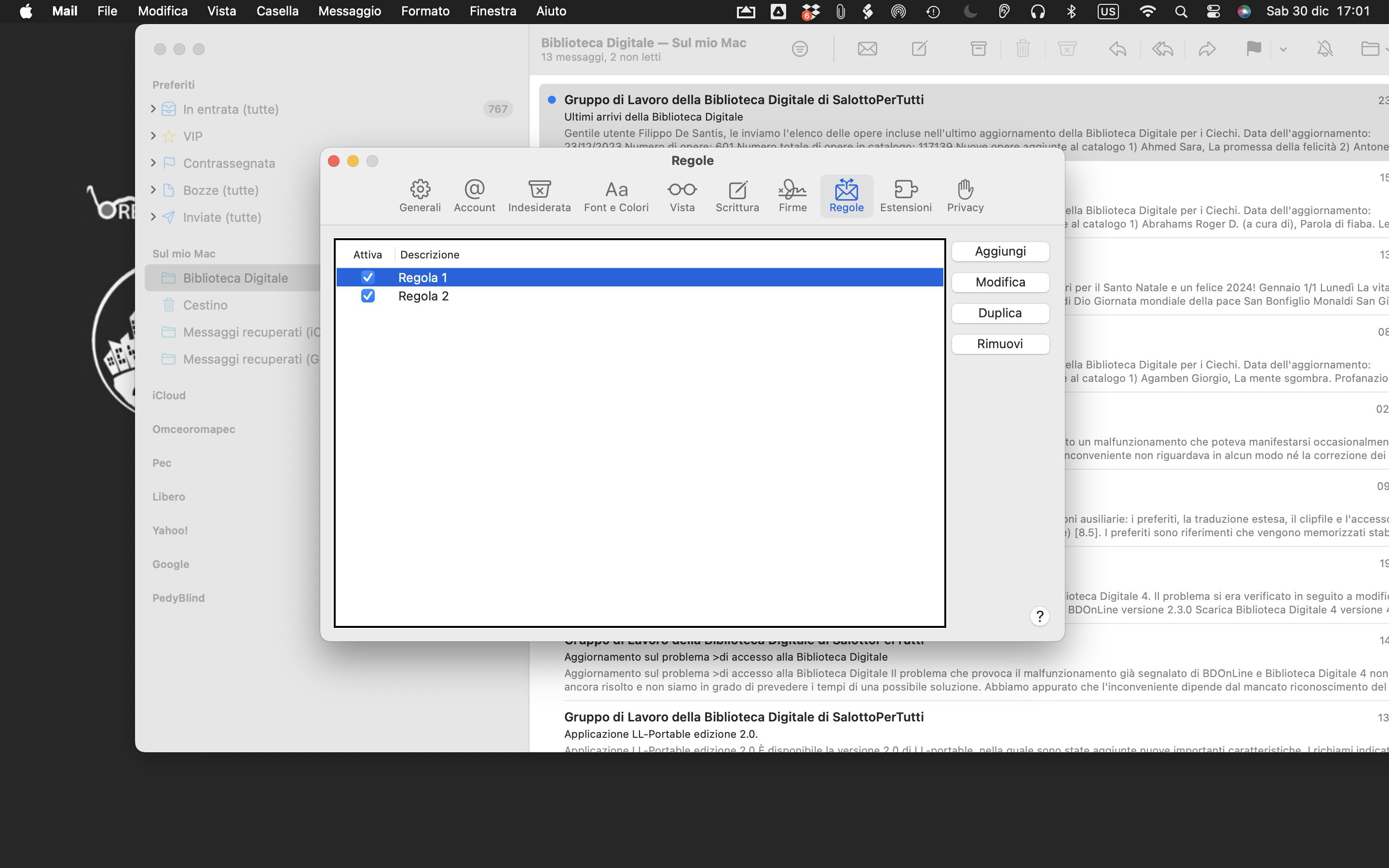
Task: Open the Estensioni tab
Action: (x=905, y=196)
